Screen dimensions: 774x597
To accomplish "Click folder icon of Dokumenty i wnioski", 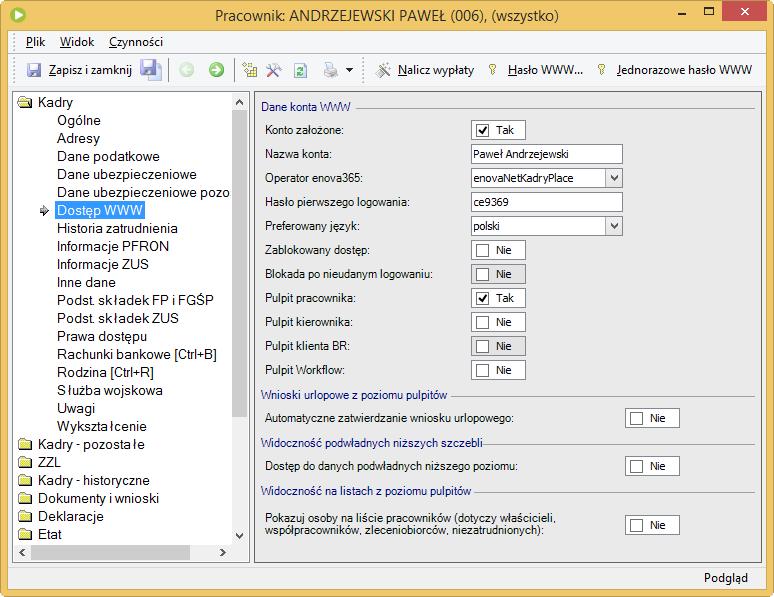I will click(x=25, y=498).
